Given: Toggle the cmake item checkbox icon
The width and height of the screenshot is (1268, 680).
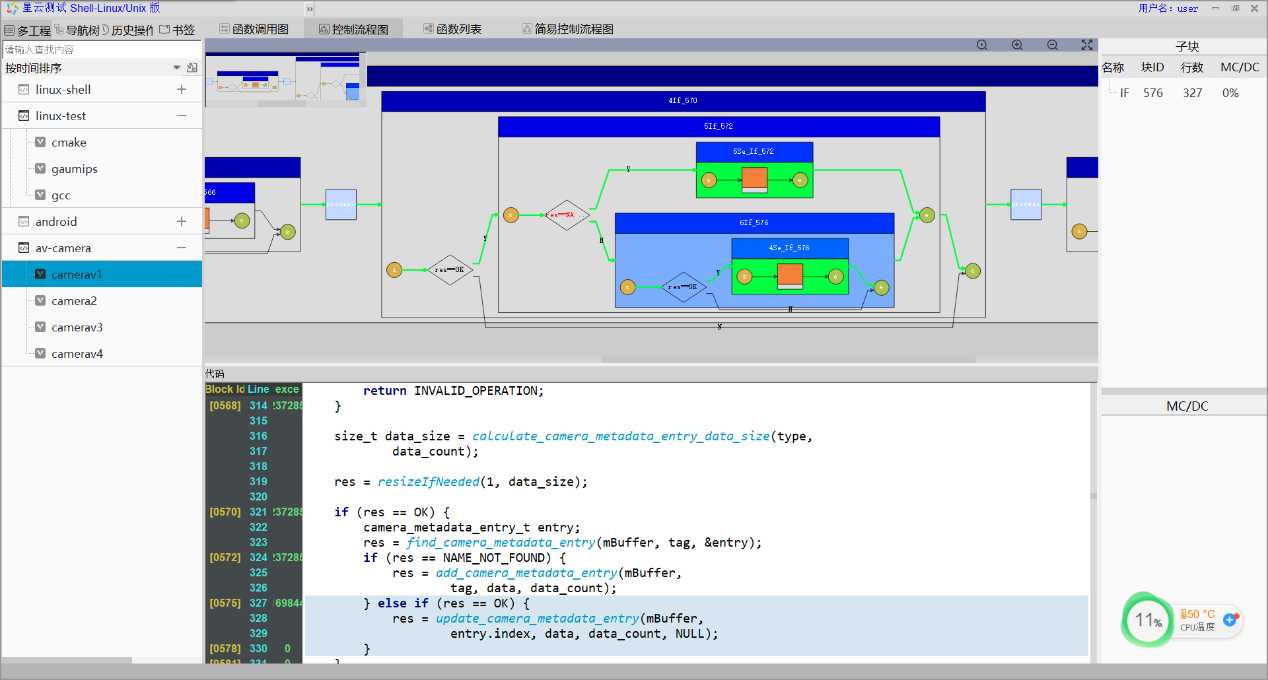Looking at the screenshot, I should click(41, 142).
